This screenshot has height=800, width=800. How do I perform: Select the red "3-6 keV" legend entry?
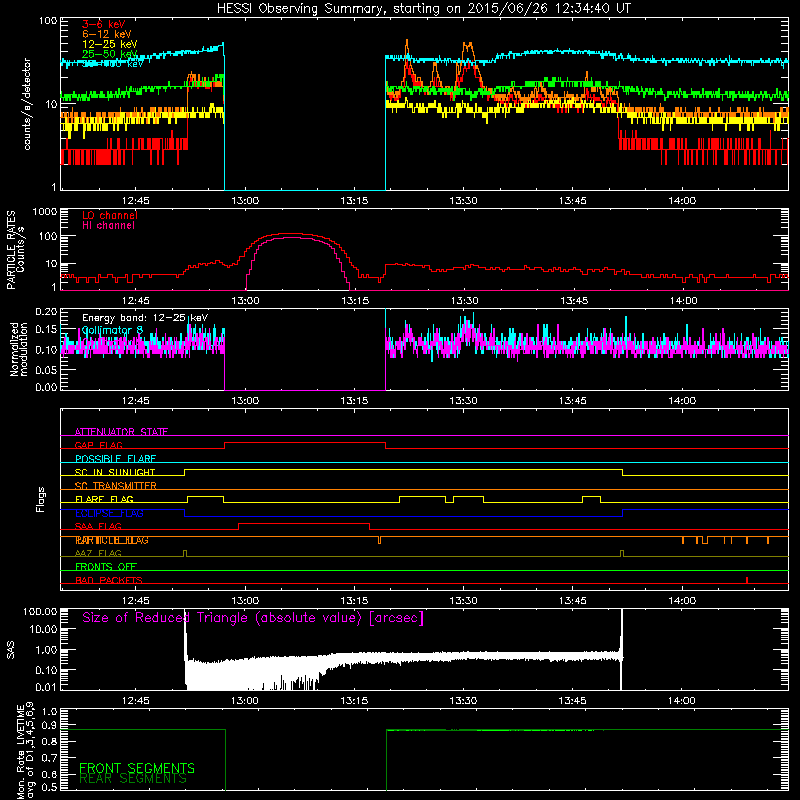point(104,24)
